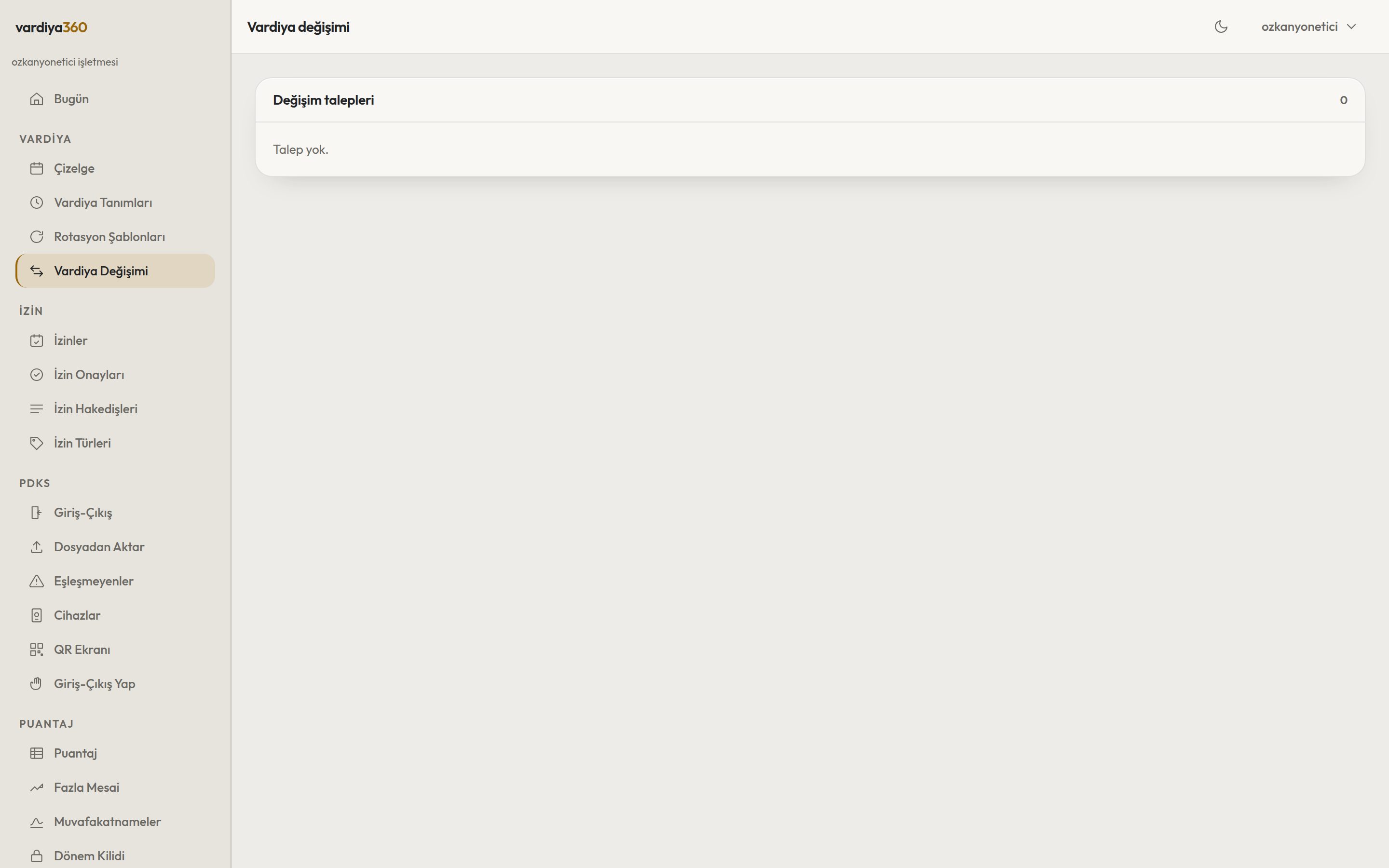Open the Fazla Mesai label
1389x868 pixels.
coord(87,787)
